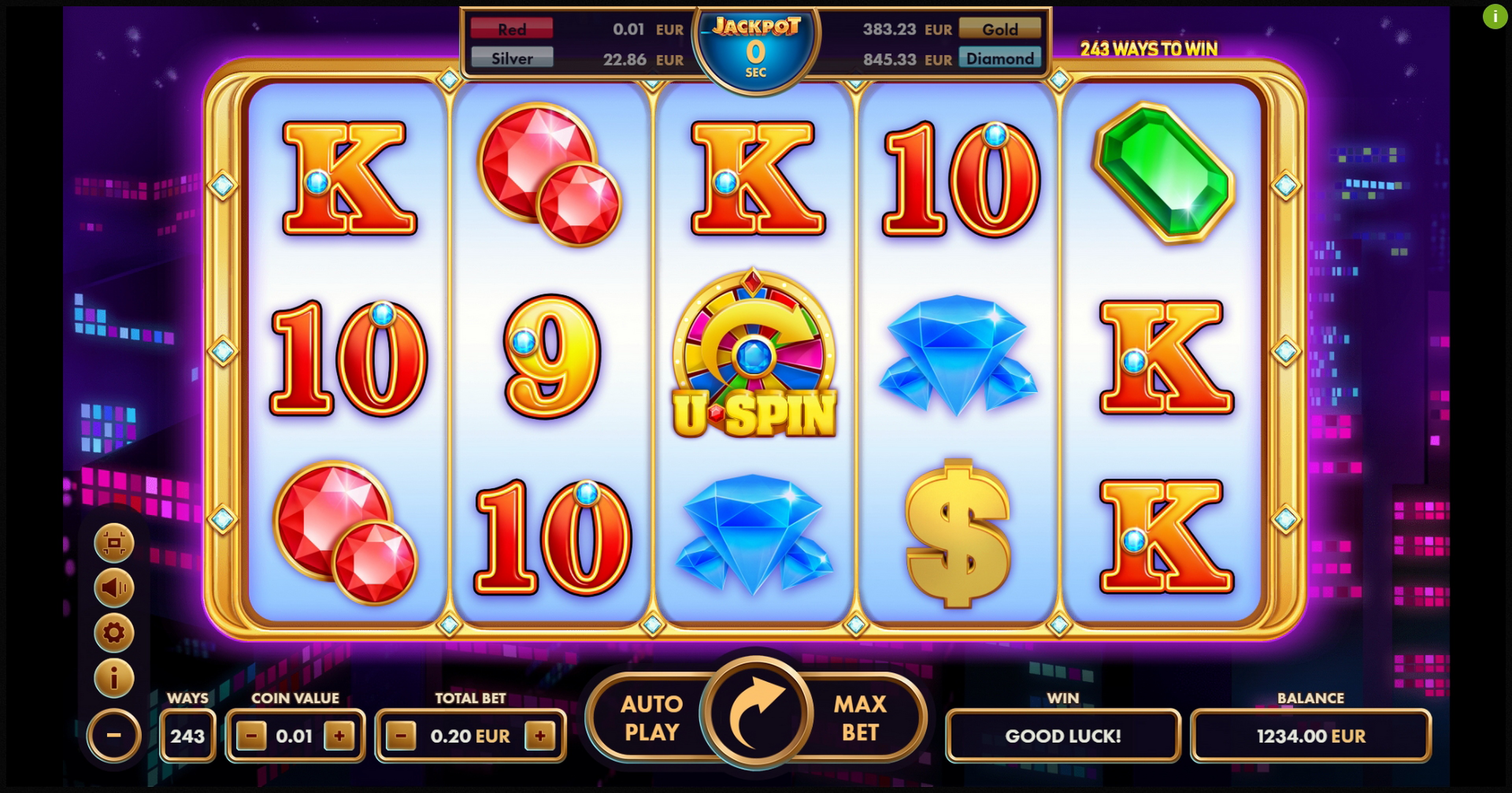
Task: Click the green info icon top right
Action: pyautogui.click(x=1494, y=17)
